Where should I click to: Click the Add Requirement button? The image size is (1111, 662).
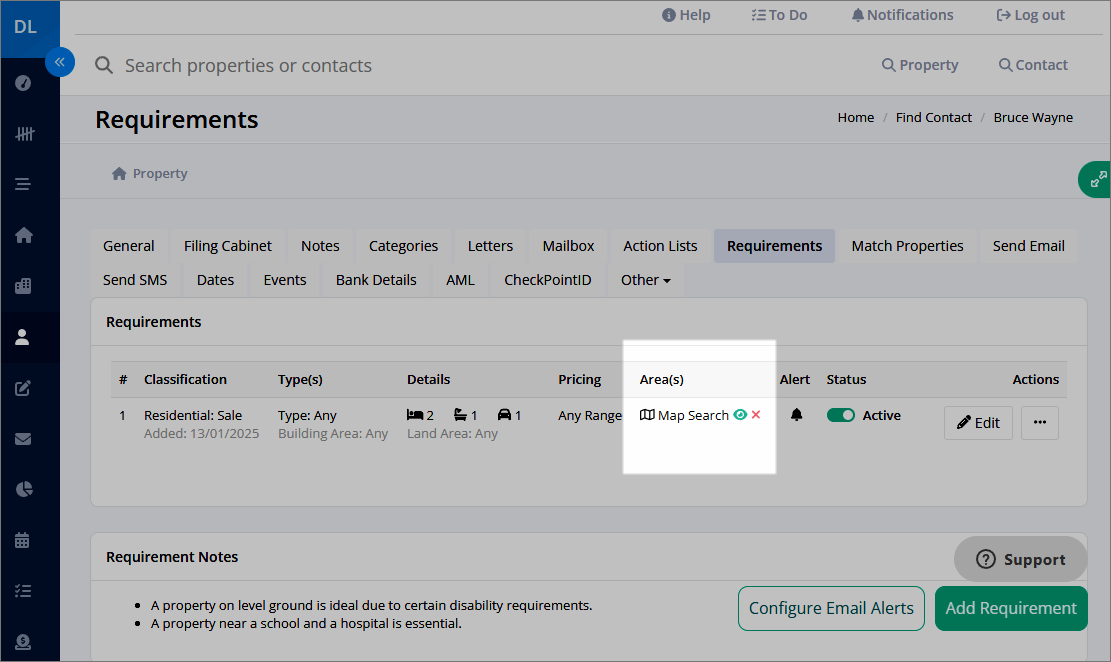pyautogui.click(x=1011, y=608)
